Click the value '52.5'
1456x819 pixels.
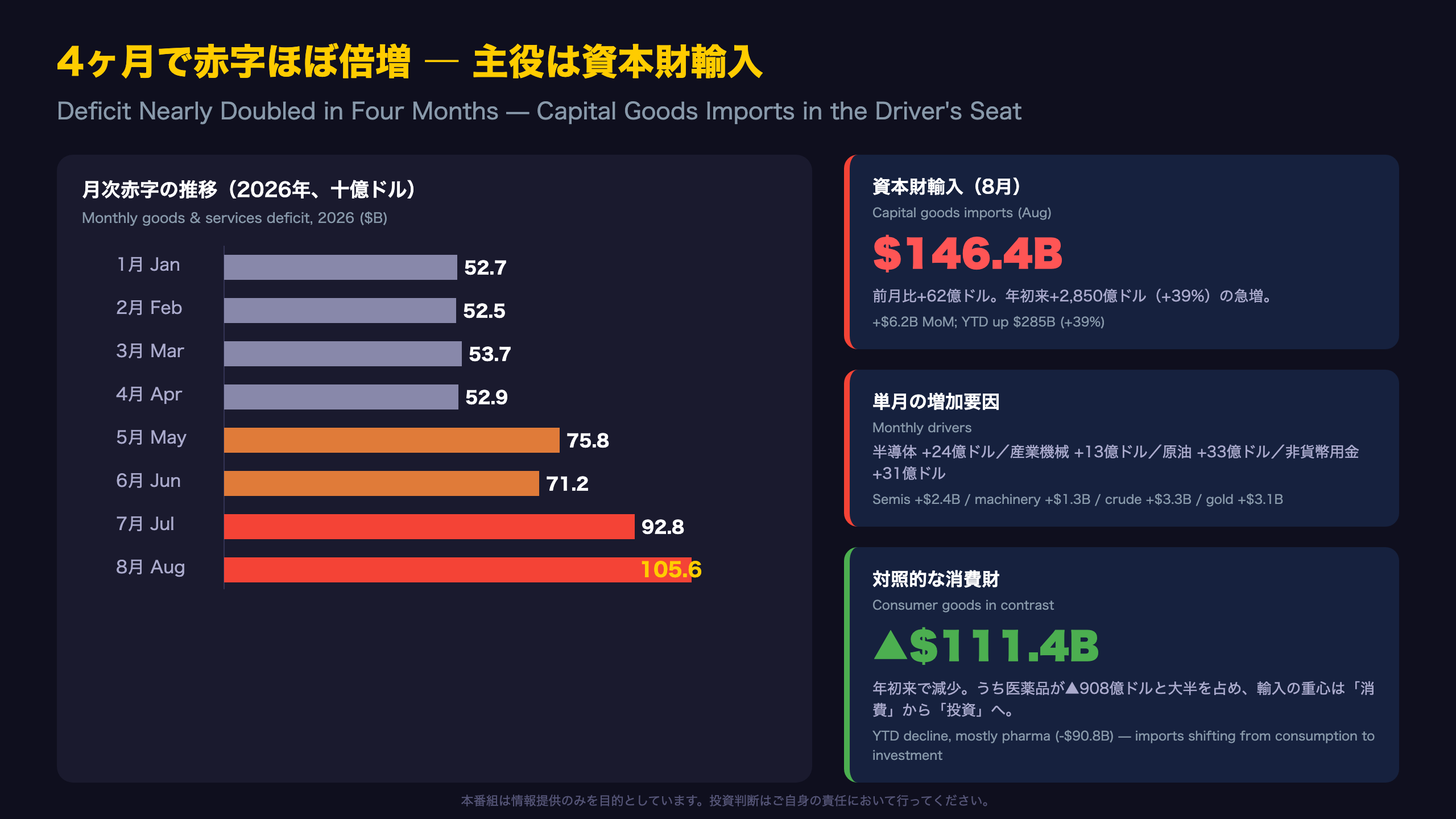(x=484, y=311)
